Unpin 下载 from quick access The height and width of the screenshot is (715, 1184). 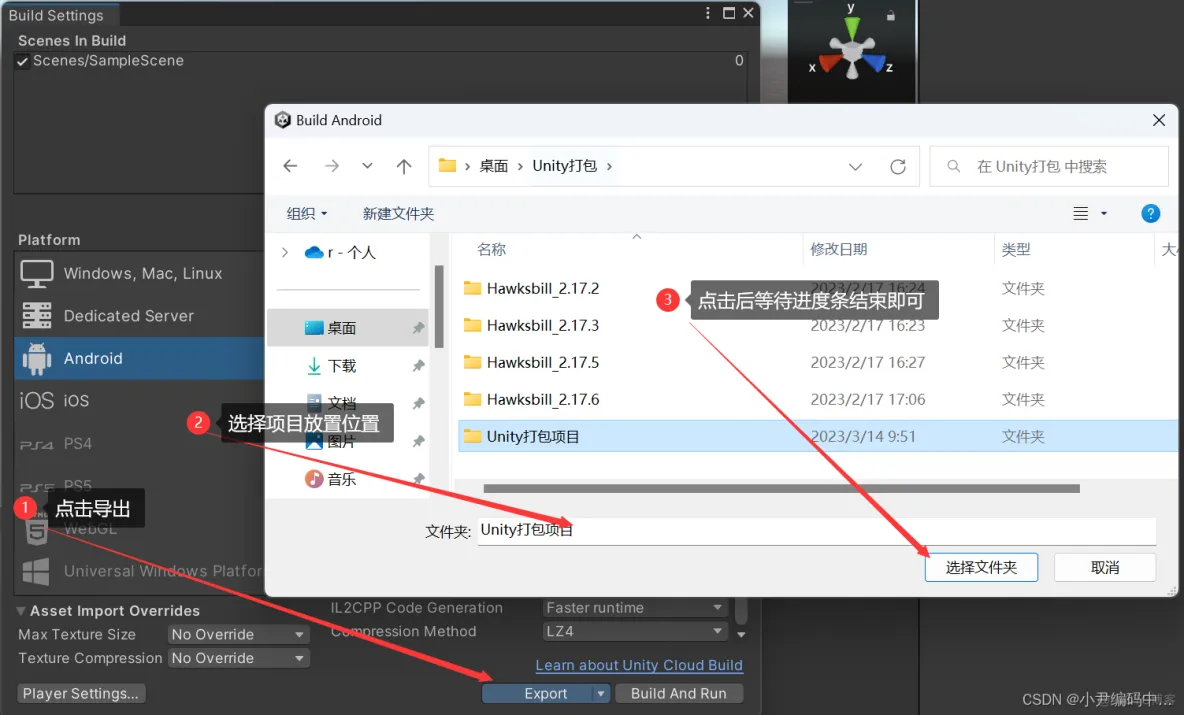pos(418,365)
